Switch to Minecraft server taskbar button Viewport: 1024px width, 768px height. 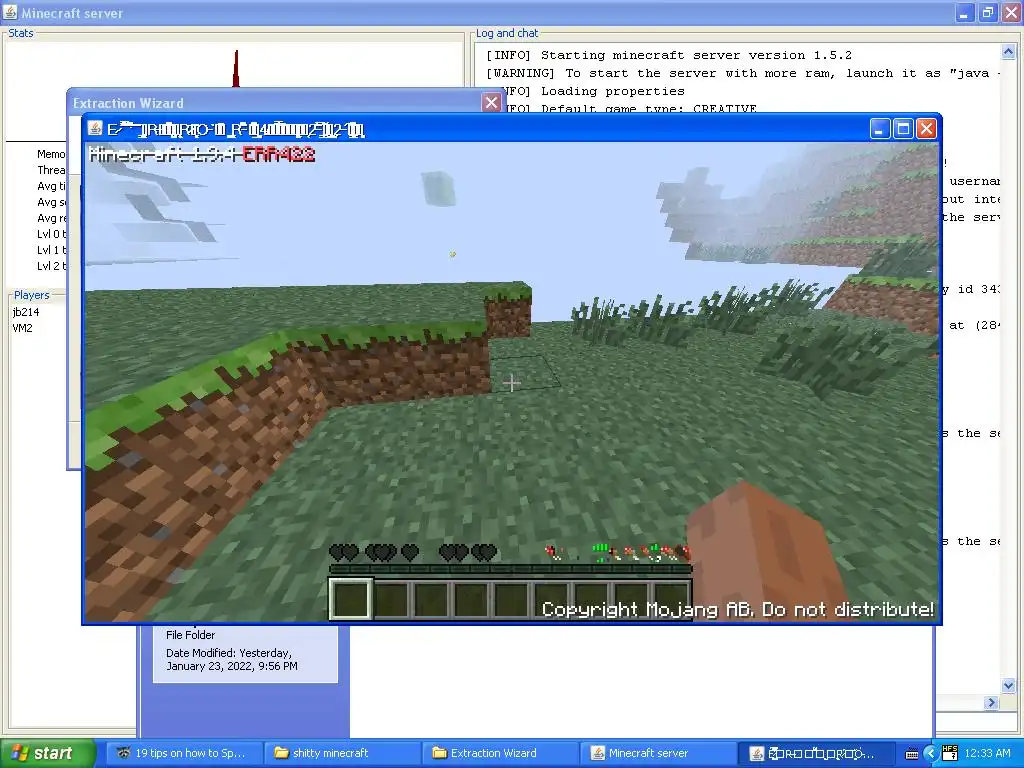click(658, 753)
